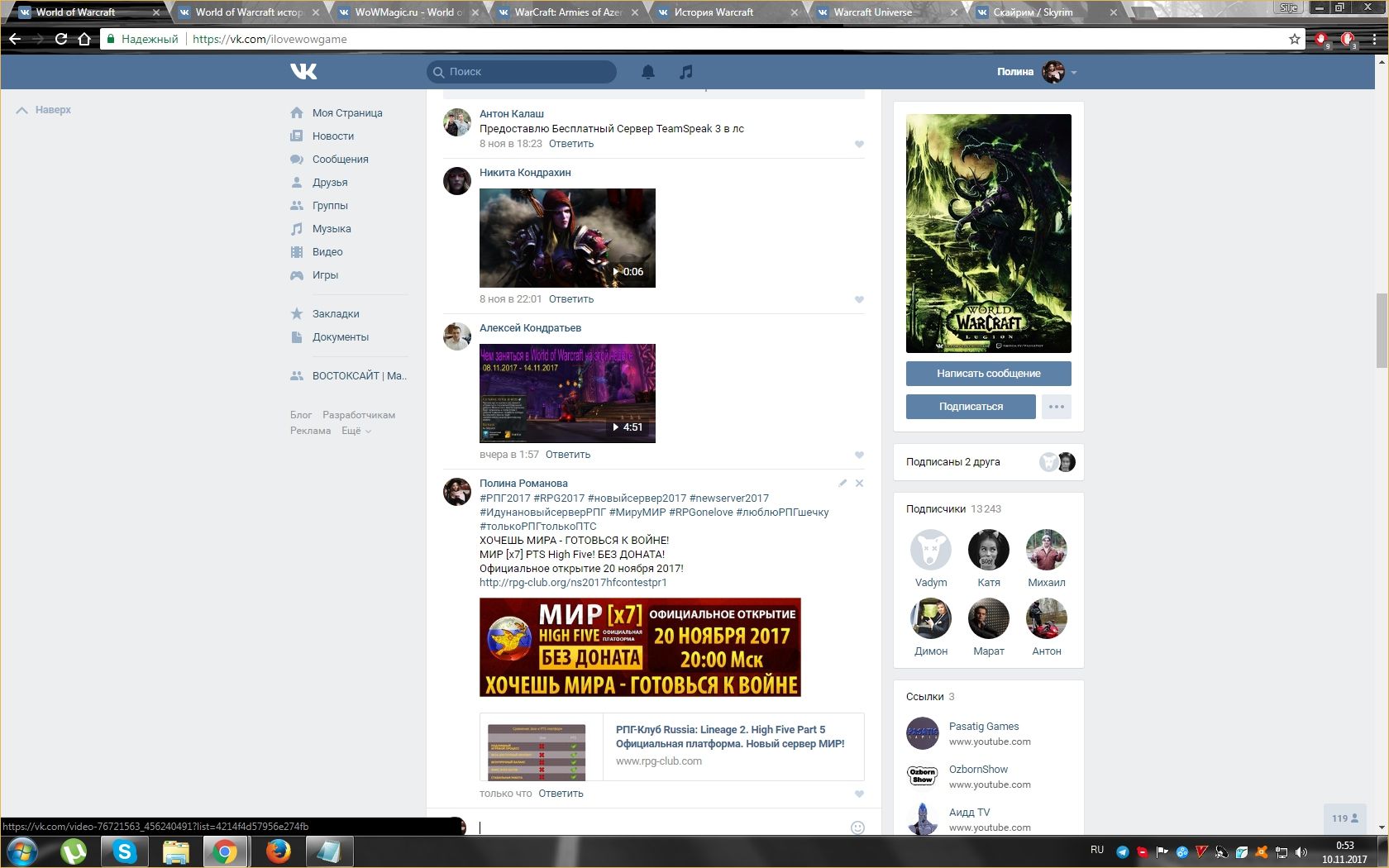Image resolution: width=1389 pixels, height=868 pixels.
Task: Click the page vertical scrollbar thumb
Action: [x=1382, y=331]
